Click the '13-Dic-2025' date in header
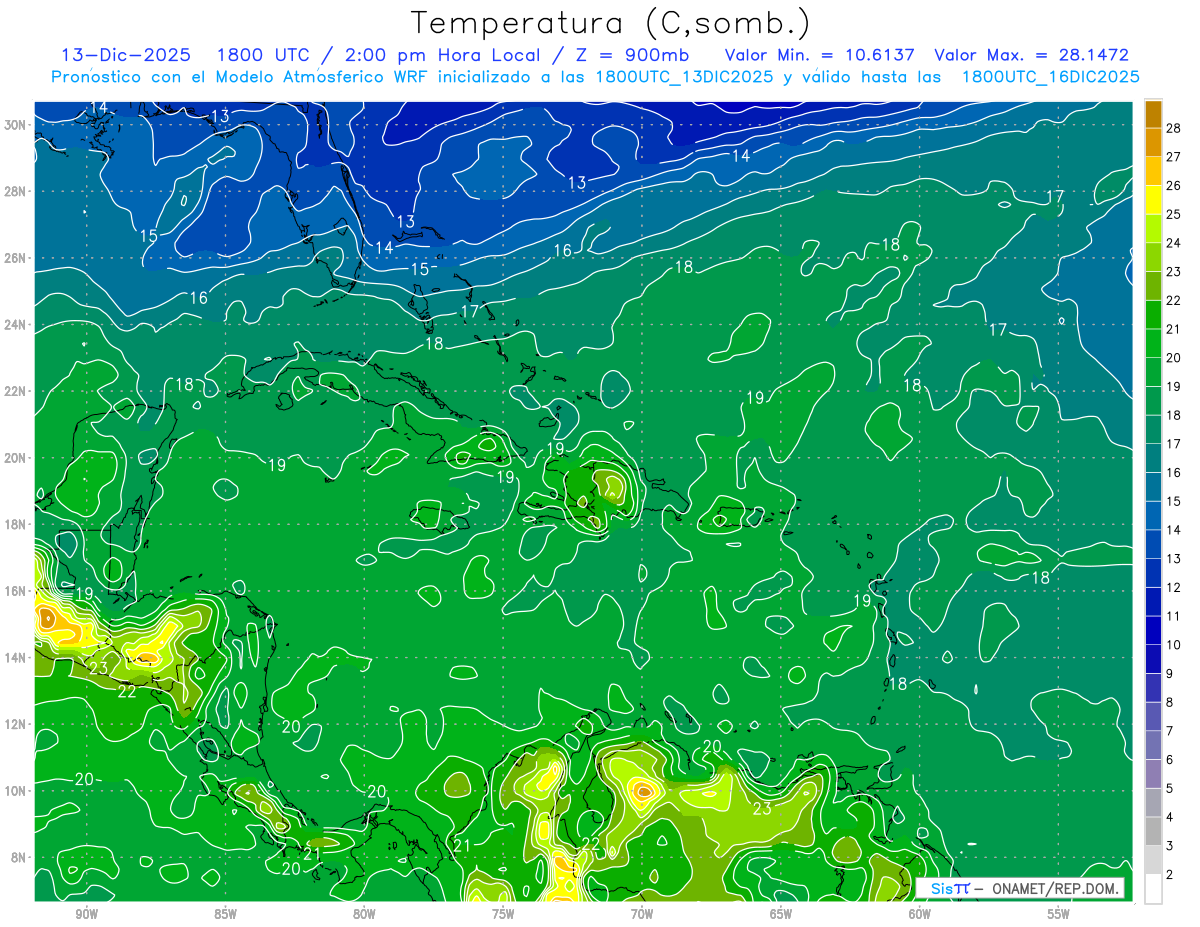The image size is (1200, 927). click(125, 55)
